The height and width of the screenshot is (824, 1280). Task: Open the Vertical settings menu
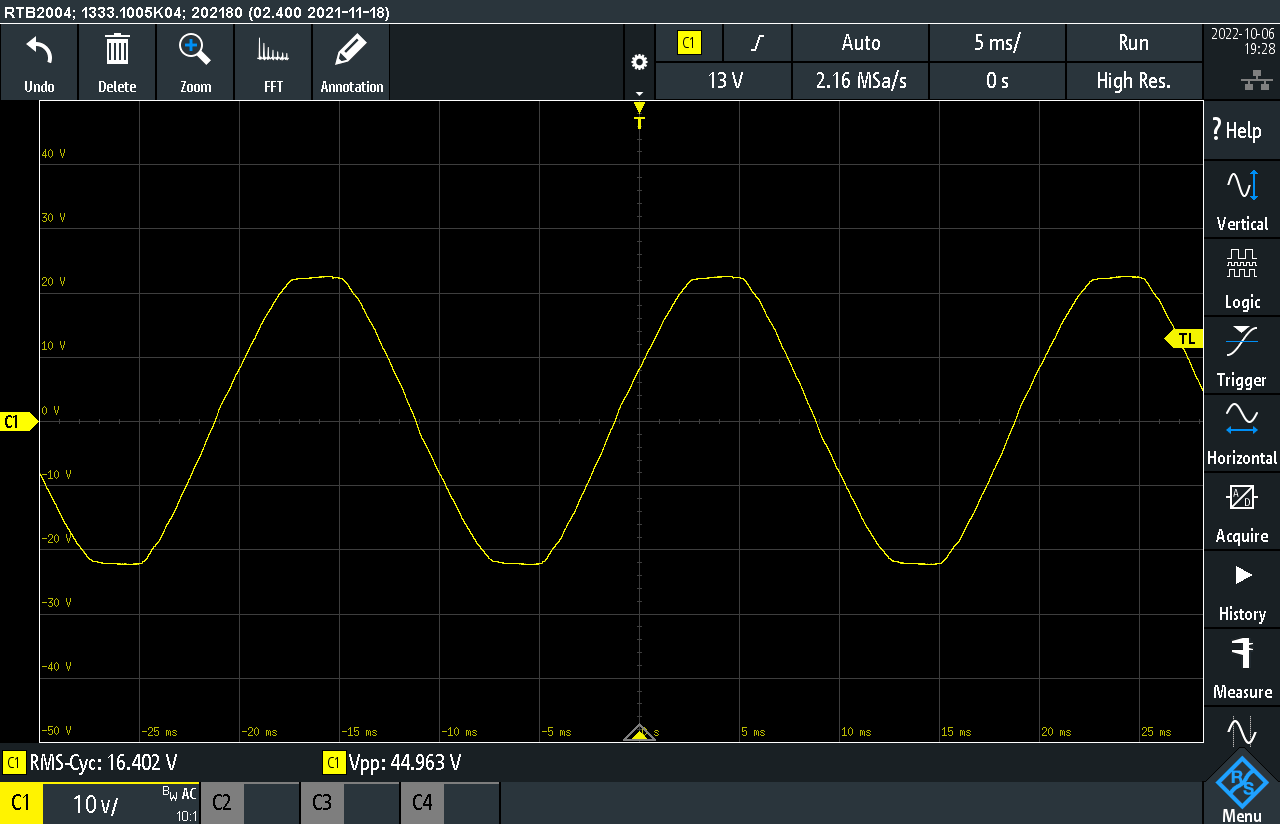1241,199
